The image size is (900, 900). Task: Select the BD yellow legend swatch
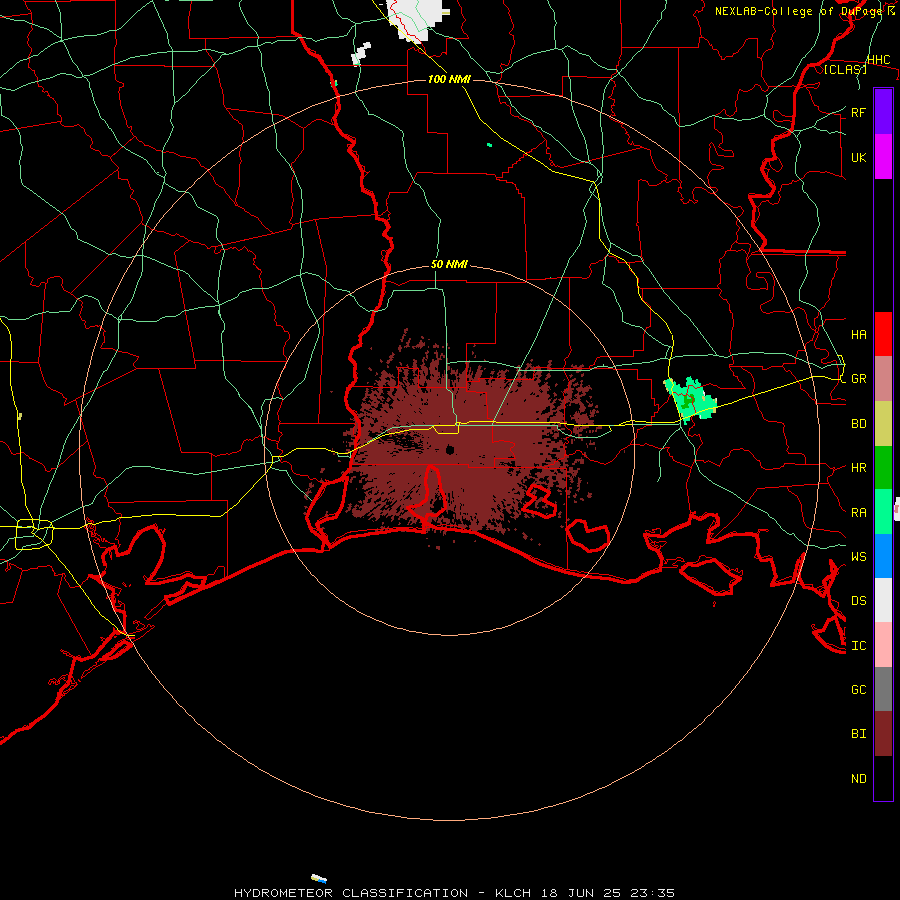pyautogui.click(x=883, y=424)
